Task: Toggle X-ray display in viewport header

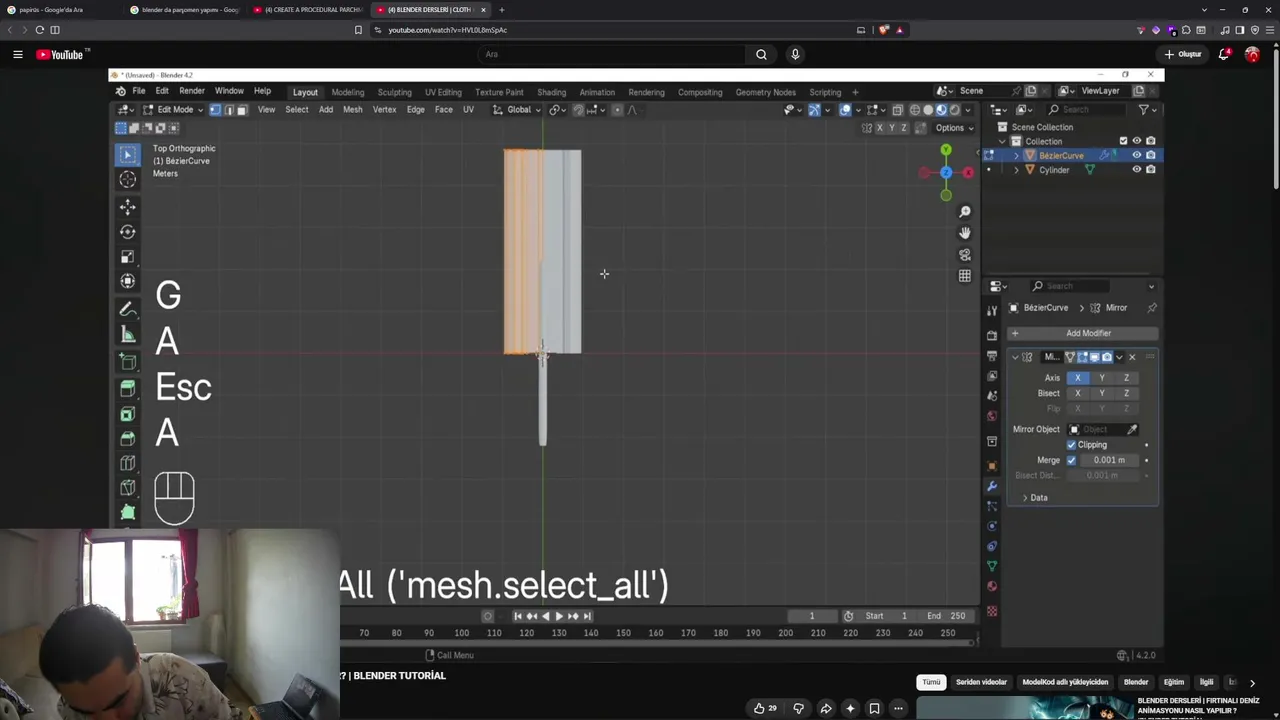Action: click(x=897, y=110)
